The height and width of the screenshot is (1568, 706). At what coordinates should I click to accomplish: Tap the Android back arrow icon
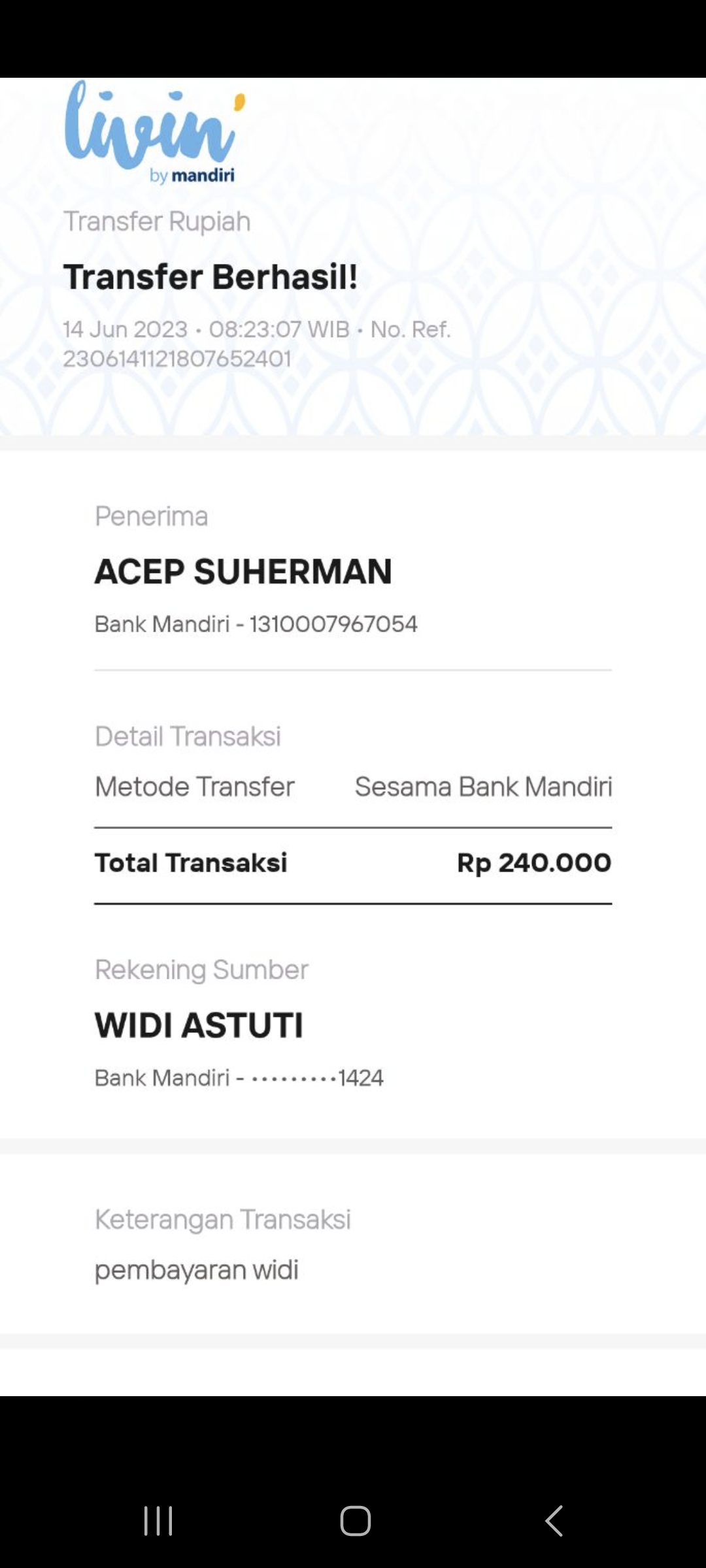[x=554, y=1521]
